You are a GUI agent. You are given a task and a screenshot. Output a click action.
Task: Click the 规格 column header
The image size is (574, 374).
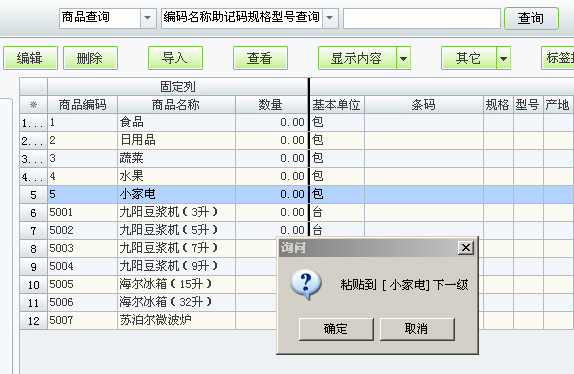point(498,105)
